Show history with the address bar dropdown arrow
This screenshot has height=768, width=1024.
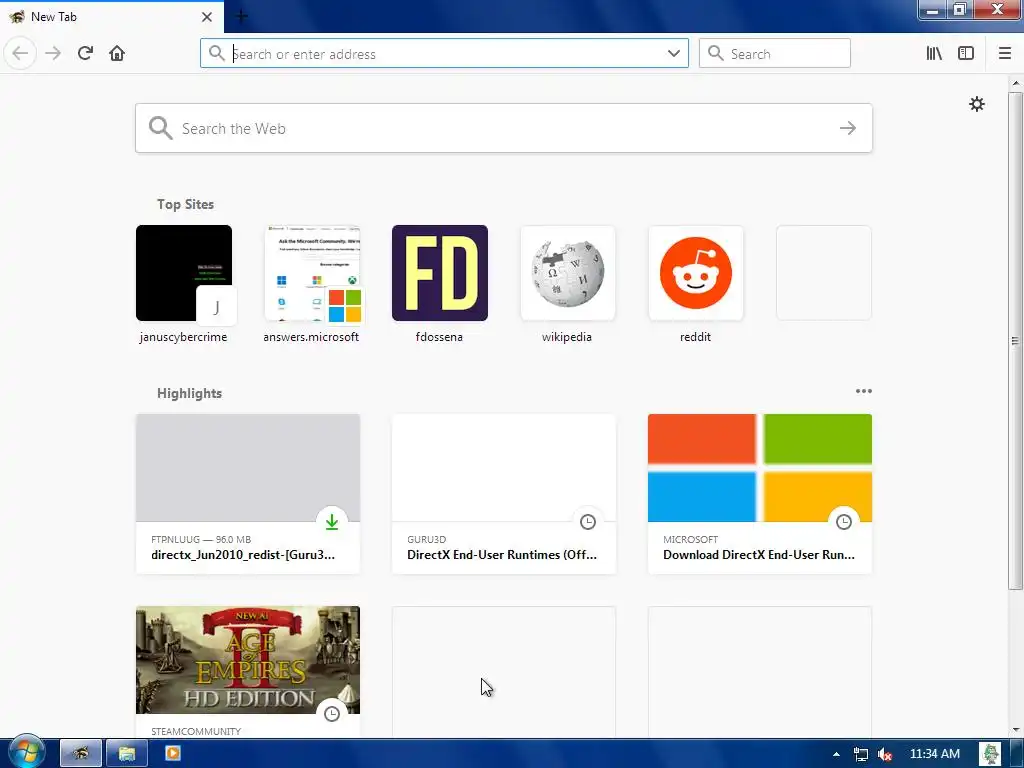[x=674, y=54]
